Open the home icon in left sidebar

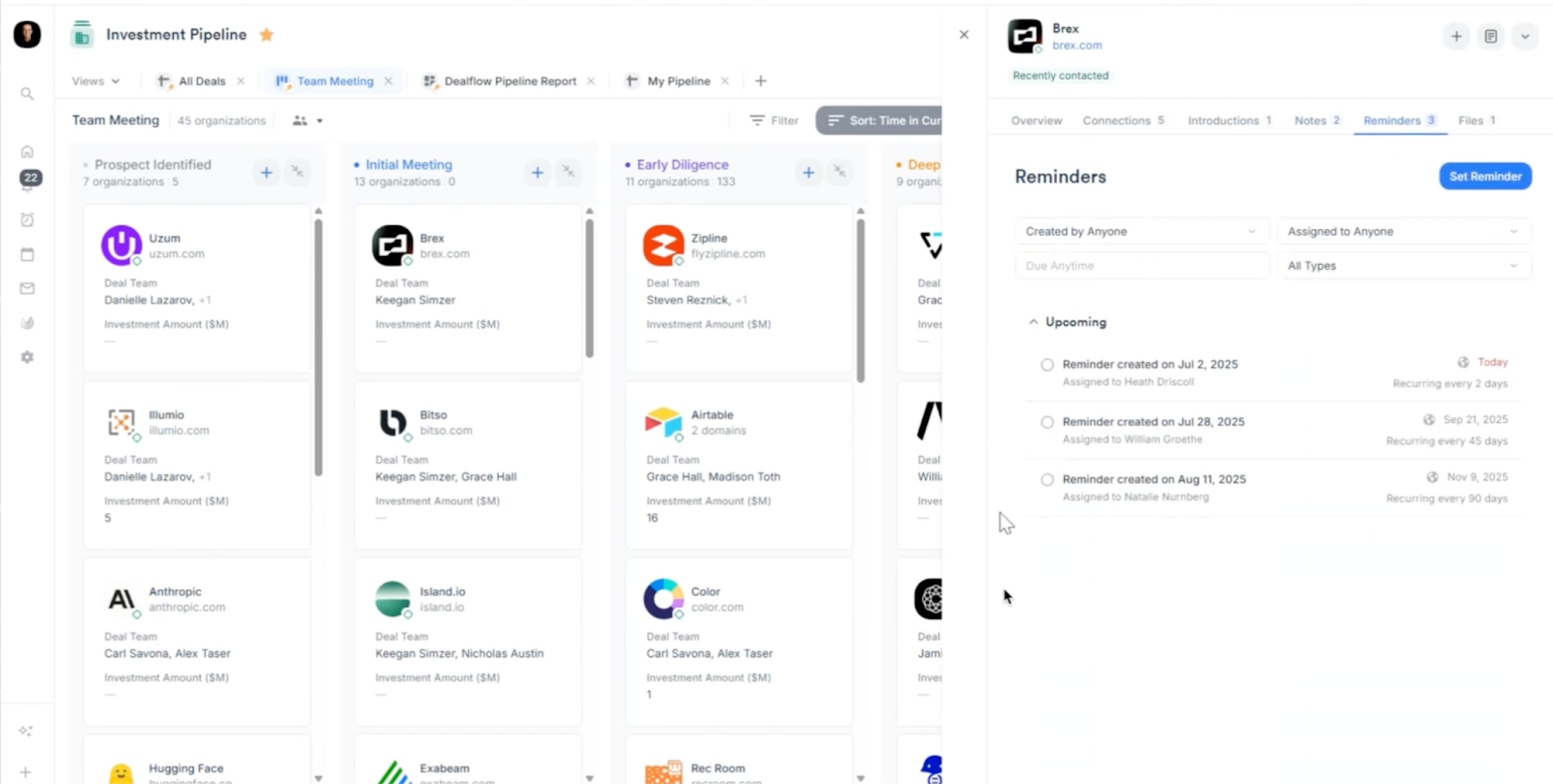pyautogui.click(x=27, y=151)
